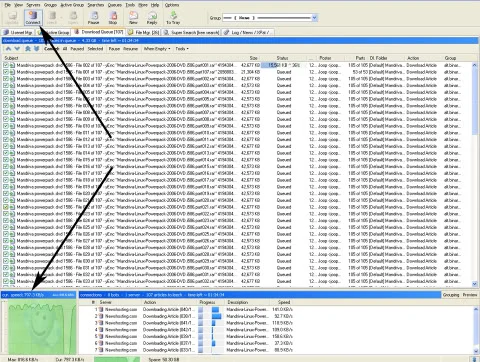Uncheck the File 017 of 107 row
Screen dimensions: 480x362
click(x=6, y=173)
